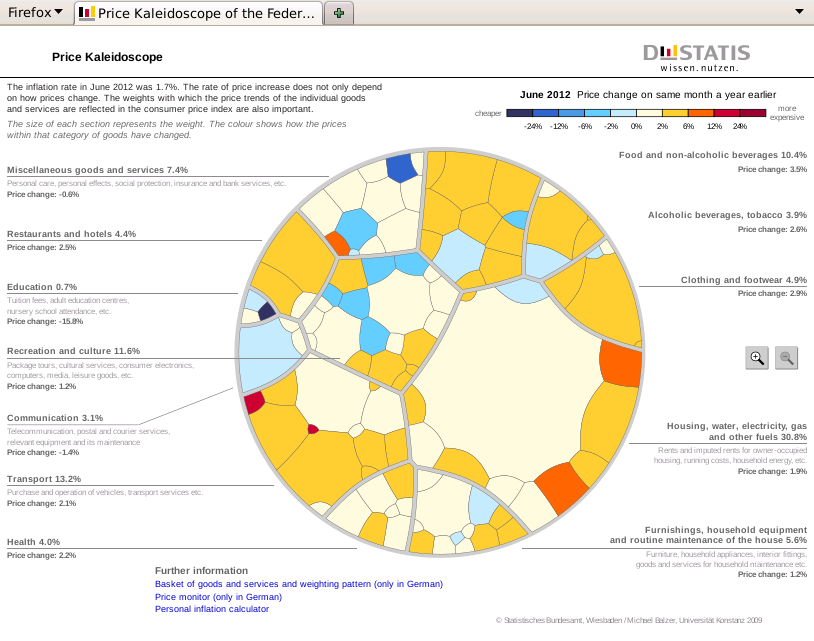Click the '0%' legend value
814x641 pixels.
tap(636, 126)
